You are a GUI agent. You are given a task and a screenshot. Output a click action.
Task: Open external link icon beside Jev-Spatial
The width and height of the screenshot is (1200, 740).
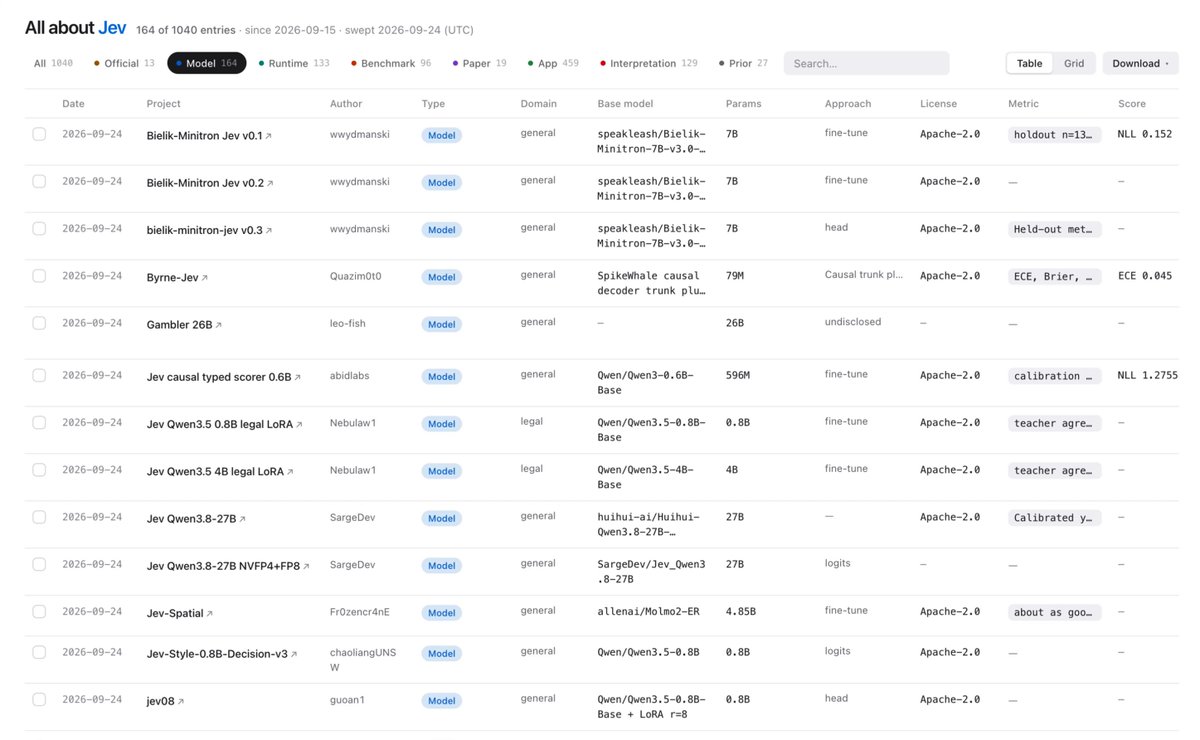(x=209, y=614)
